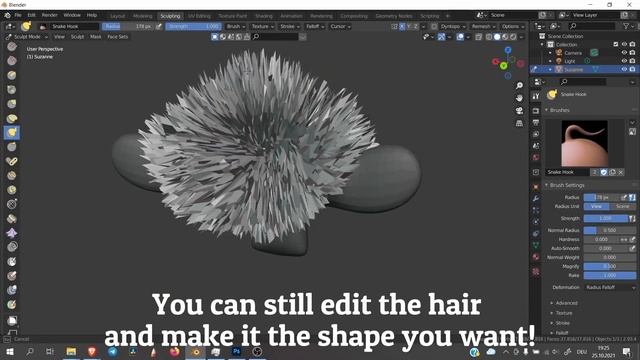640x360 pixels.
Task: Toggle the Collection exclude checkbox
Action: 616,44
